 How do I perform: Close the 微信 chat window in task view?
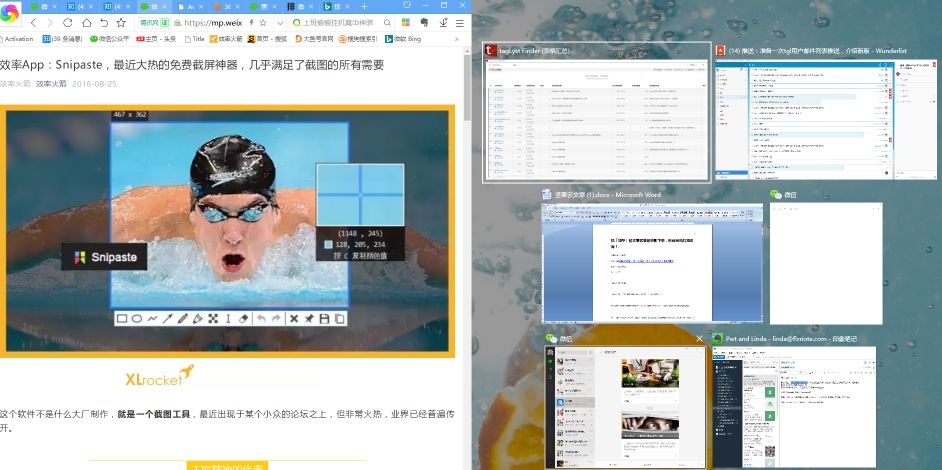tap(699, 339)
